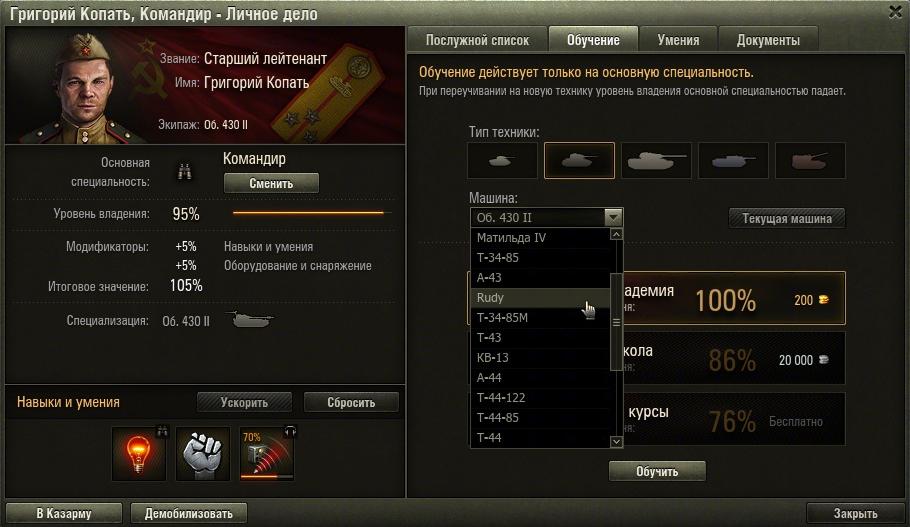Toggle the Машина dropdown arrow
910x527 pixels.
[613, 218]
